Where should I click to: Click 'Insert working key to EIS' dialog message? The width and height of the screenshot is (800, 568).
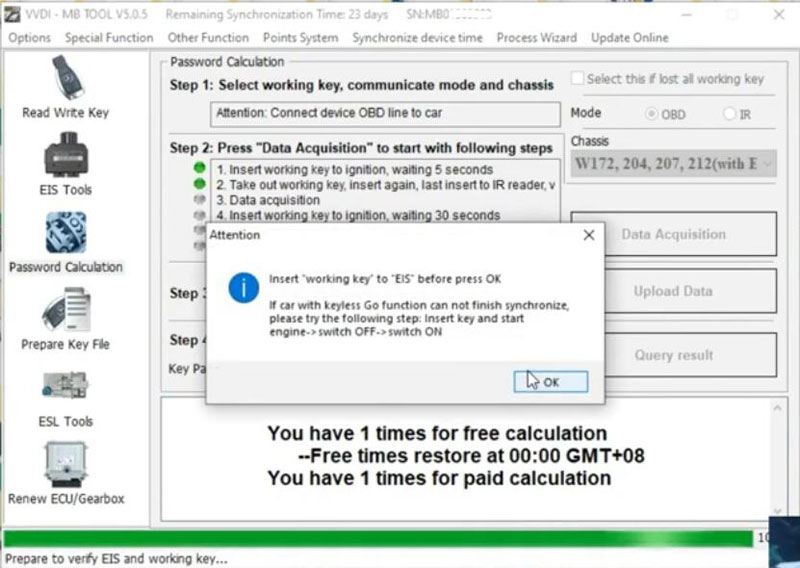(x=385, y=279)
